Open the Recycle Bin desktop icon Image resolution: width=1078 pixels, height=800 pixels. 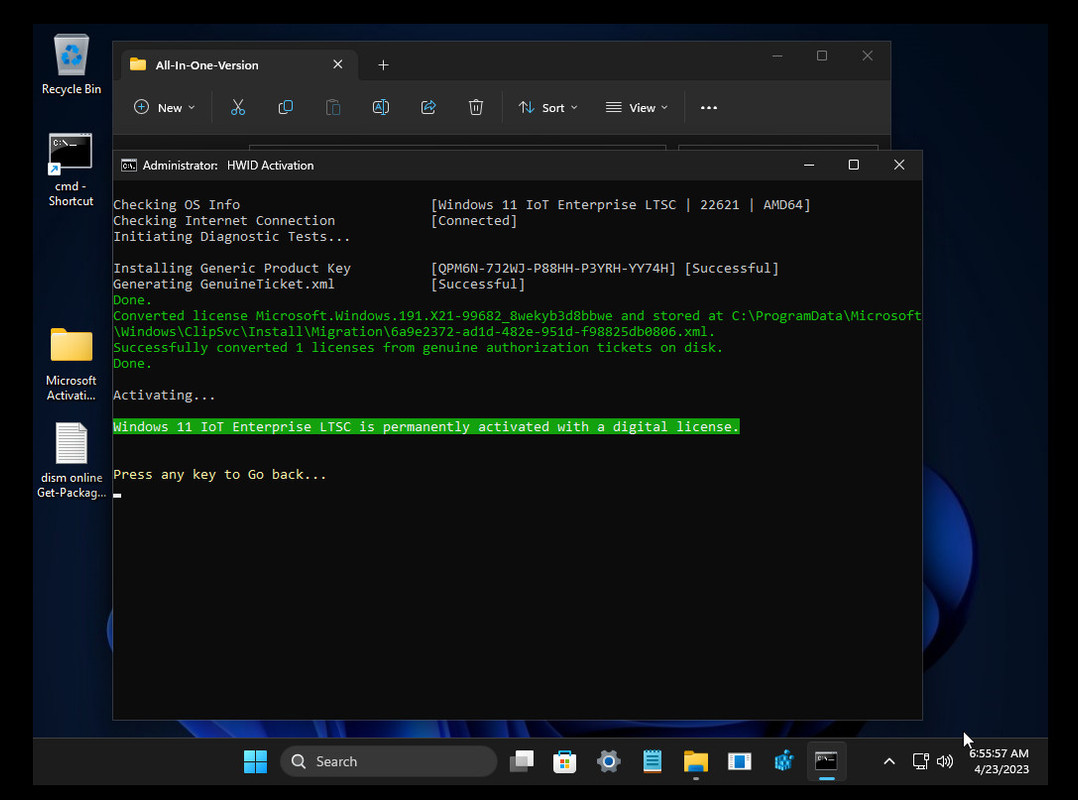click(x=71, y=65)
